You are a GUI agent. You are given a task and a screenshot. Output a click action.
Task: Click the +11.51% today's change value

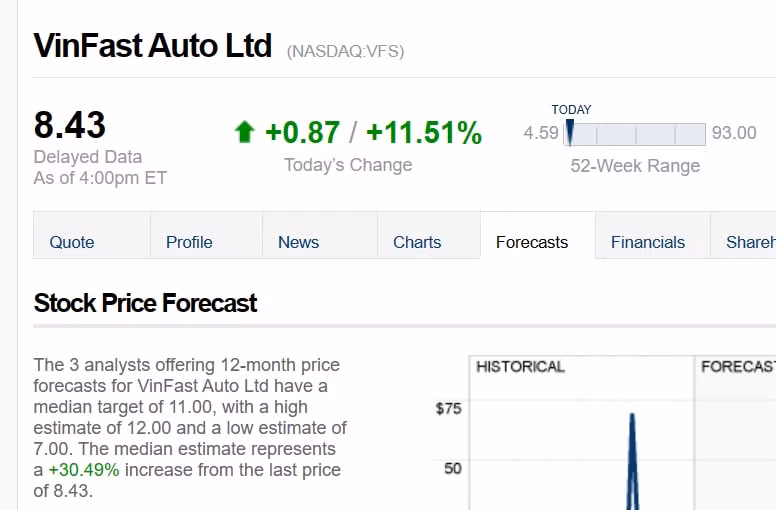(x=424, y=133)
